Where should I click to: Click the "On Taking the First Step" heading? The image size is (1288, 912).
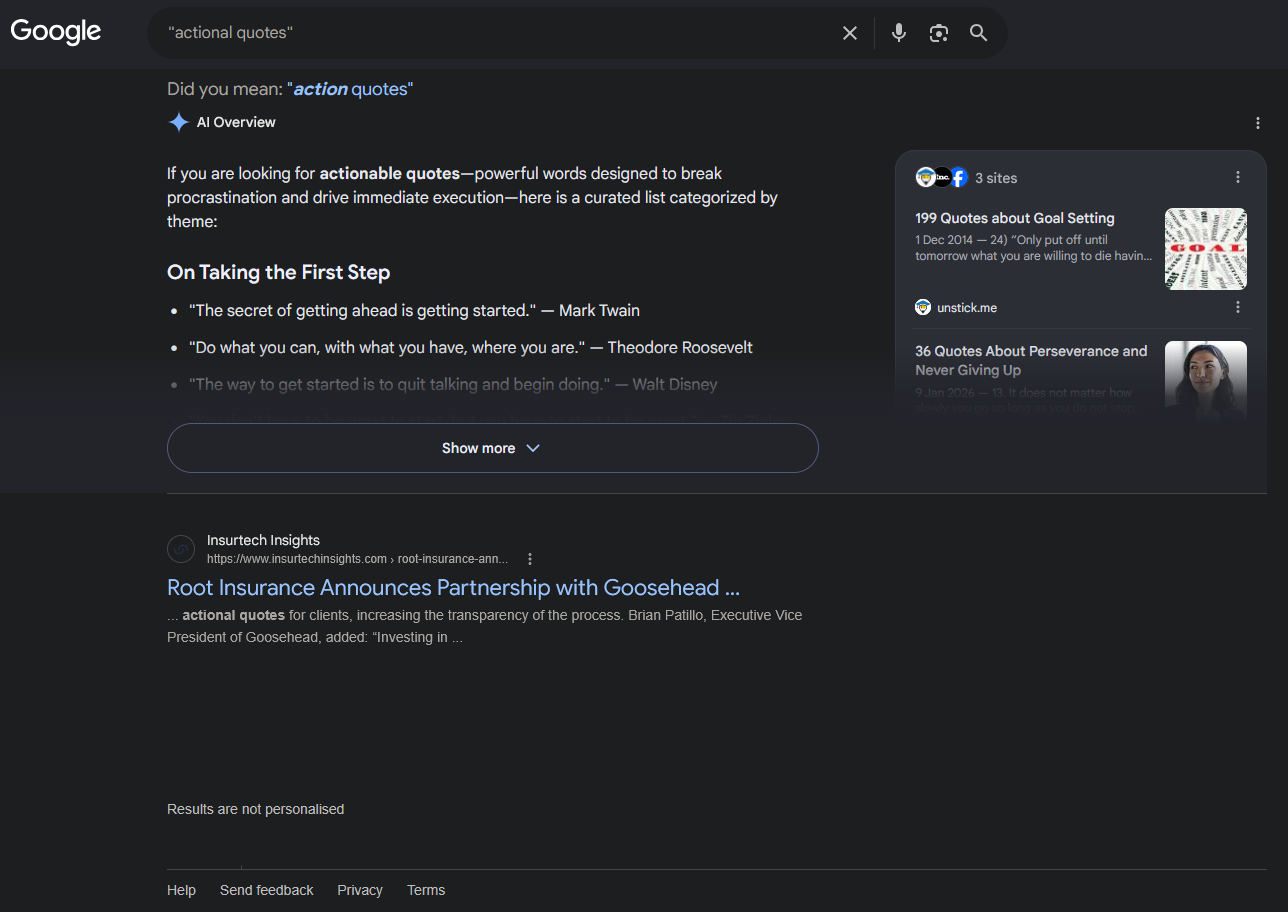[279, 272]
